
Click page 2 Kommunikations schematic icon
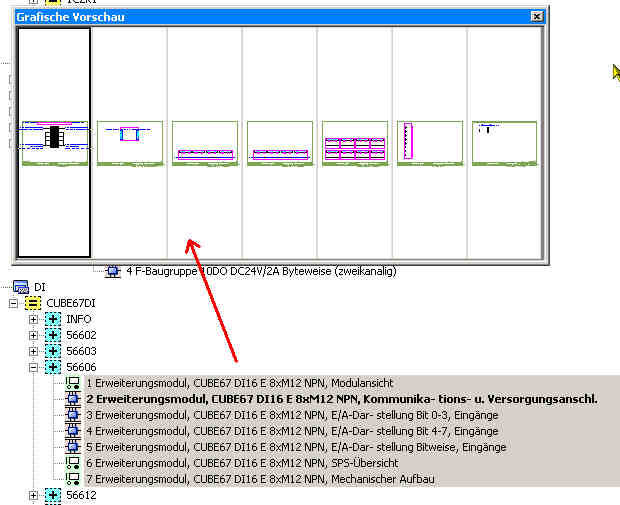73,399
